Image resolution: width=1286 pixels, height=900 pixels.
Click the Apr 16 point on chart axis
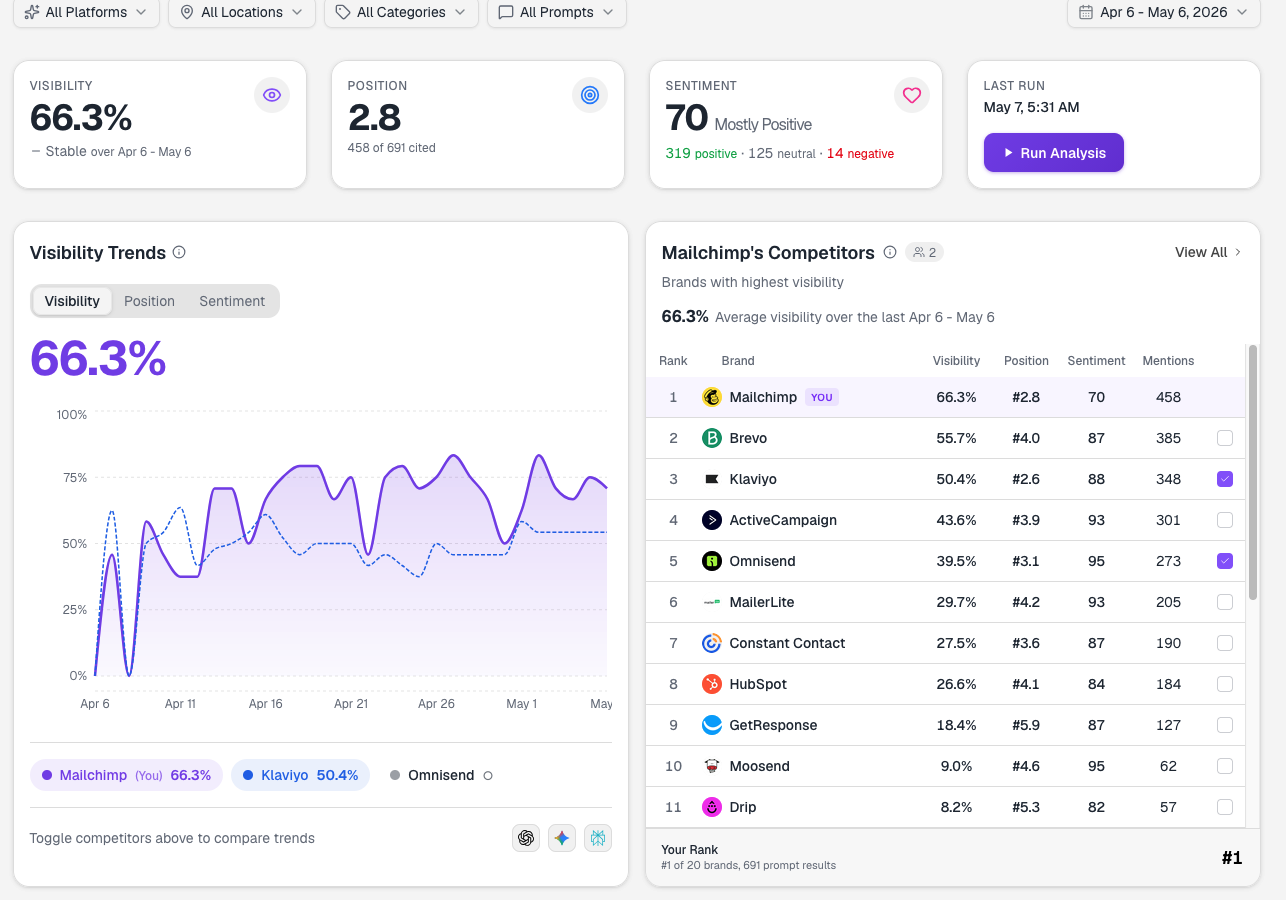coord(265,704)
